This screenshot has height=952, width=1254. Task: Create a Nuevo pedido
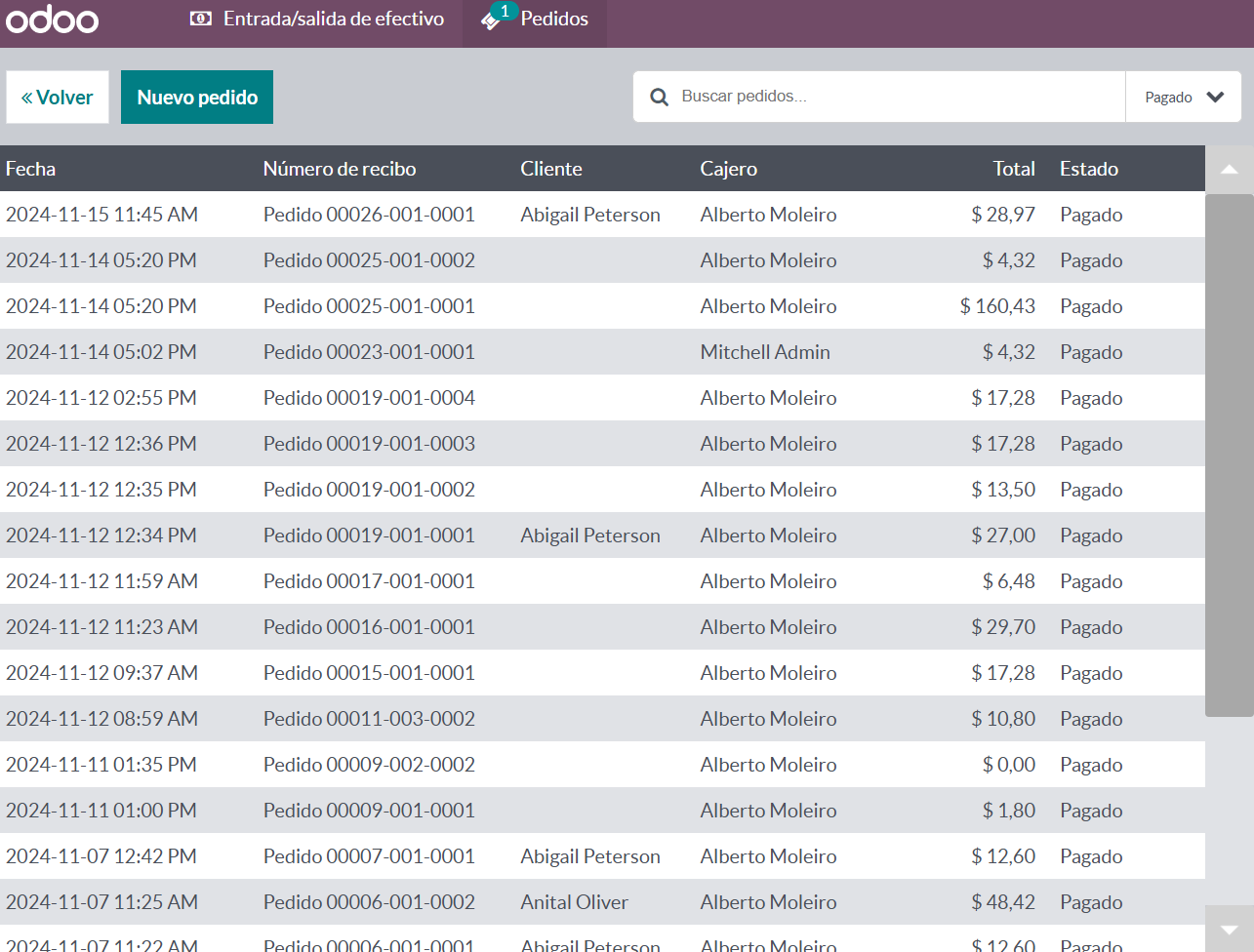197,98
